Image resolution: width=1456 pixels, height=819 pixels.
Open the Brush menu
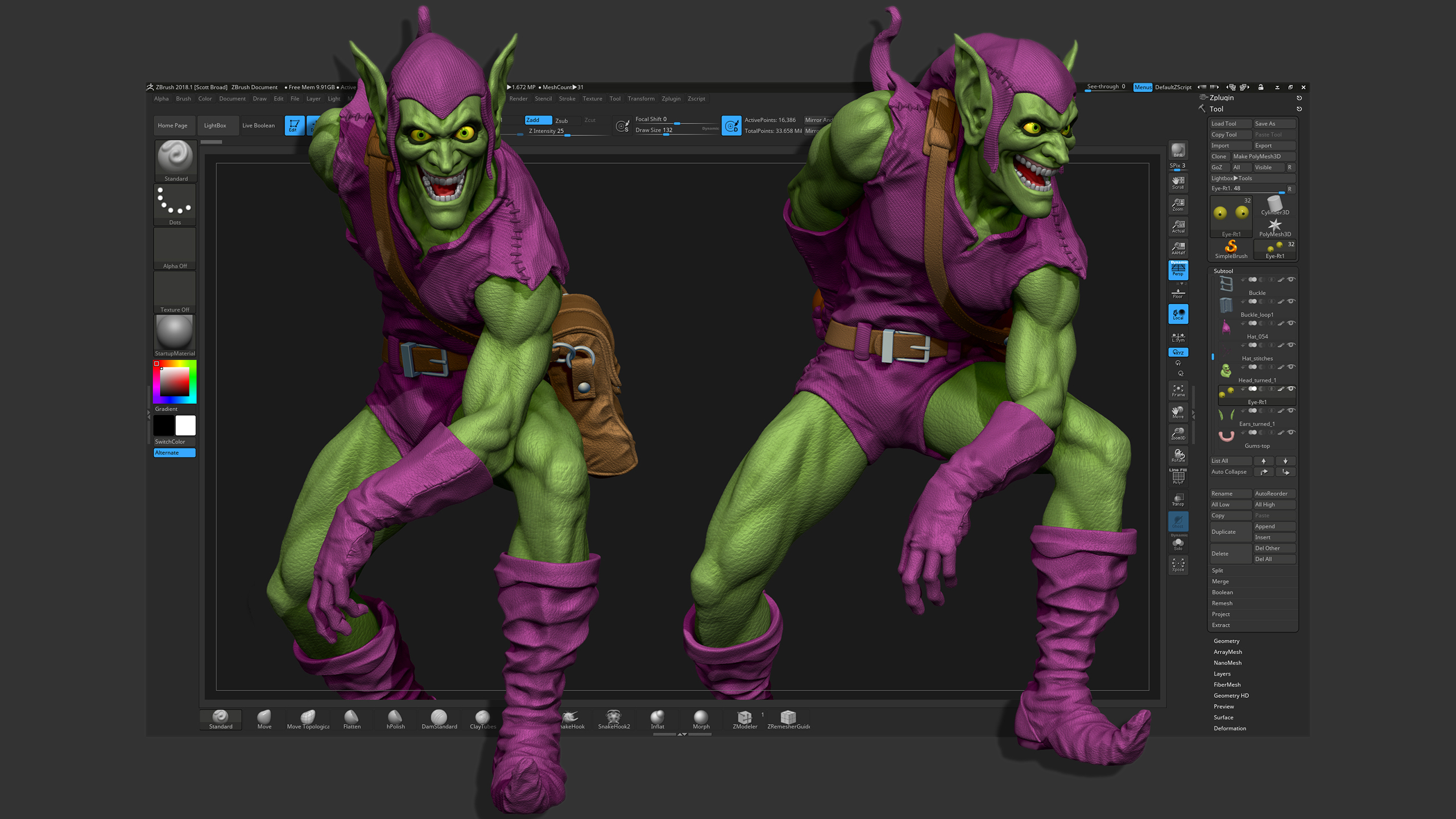click(183, 99)
